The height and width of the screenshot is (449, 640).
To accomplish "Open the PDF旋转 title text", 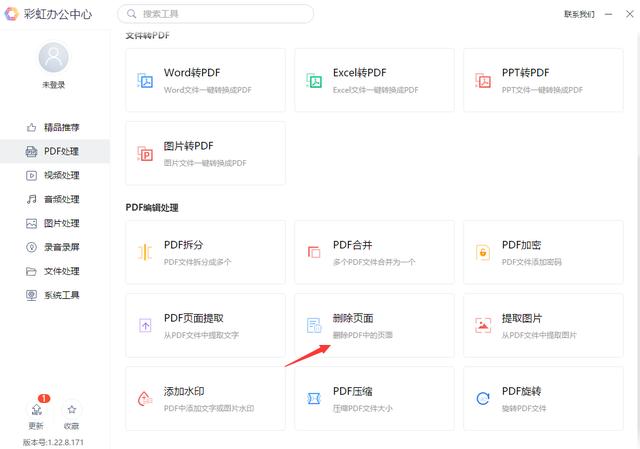I will point(521,391).
